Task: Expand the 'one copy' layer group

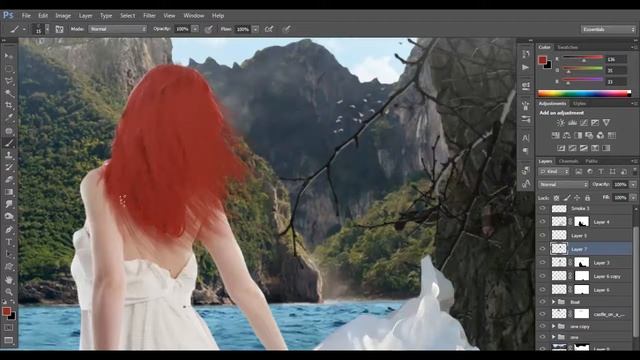Action: (x=553, y=327)
